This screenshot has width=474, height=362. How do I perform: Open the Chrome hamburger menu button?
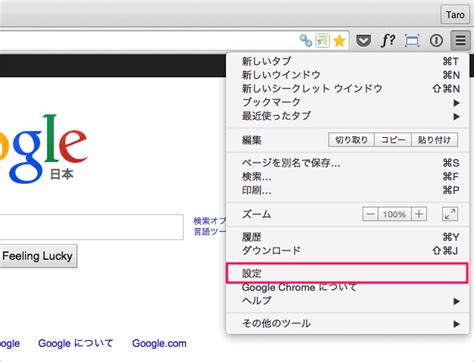460,40
